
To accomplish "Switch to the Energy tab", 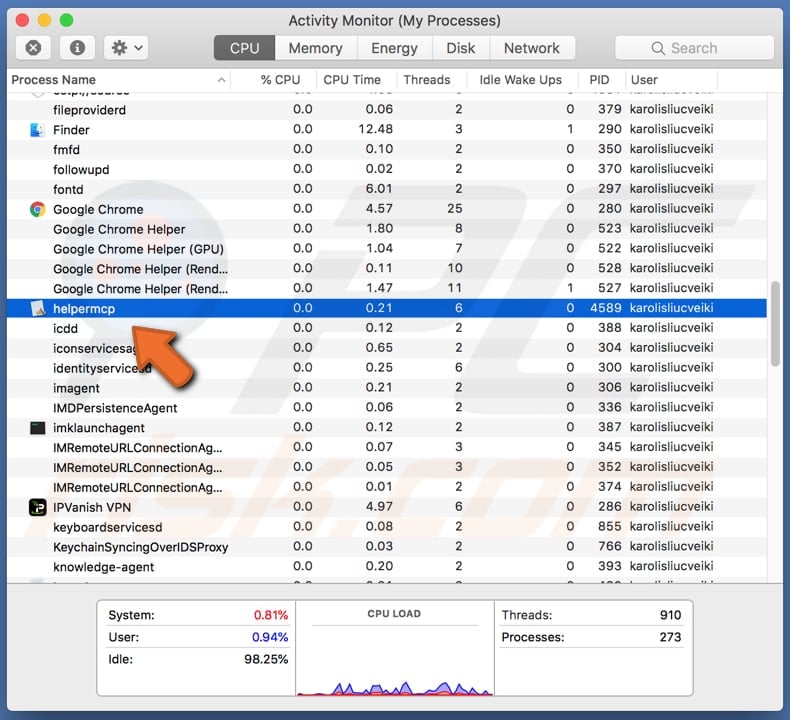I will 394,48.
